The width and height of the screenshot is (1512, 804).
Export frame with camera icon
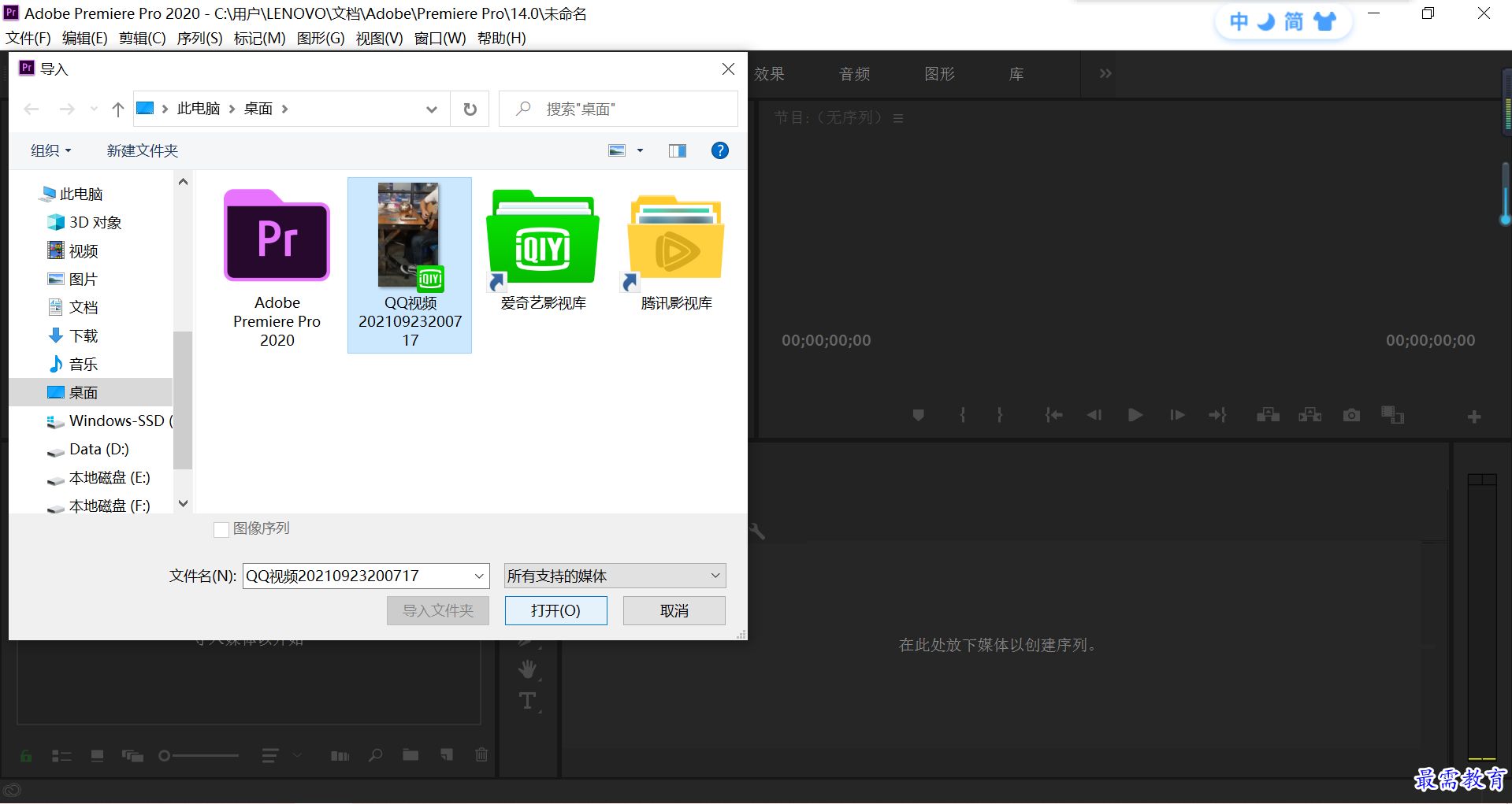click(x=1352, y=415)
